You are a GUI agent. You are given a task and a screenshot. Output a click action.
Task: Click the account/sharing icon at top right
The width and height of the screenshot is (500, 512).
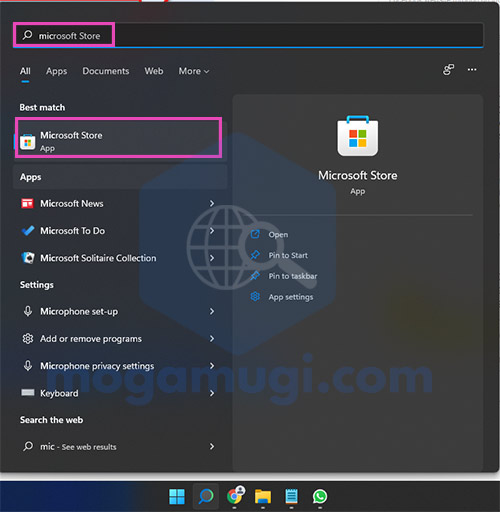448,70
